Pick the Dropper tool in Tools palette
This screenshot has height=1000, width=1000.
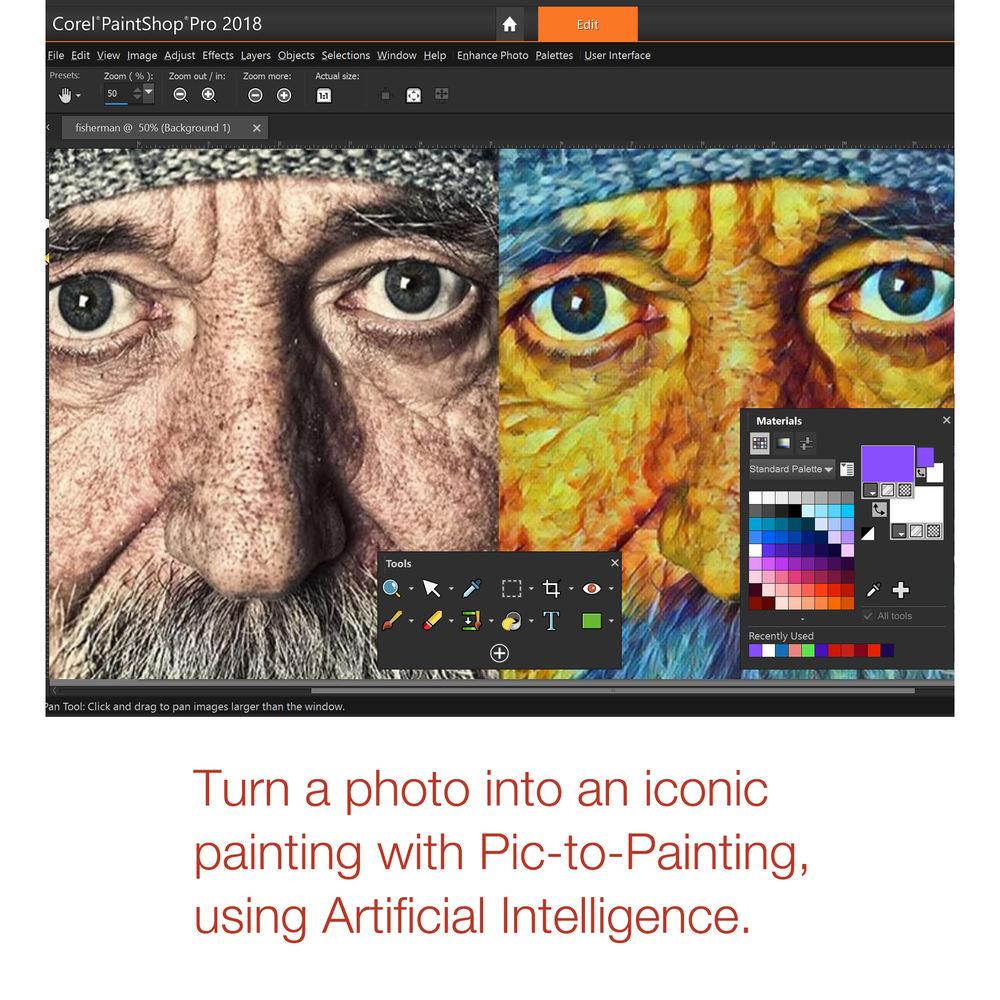click(x=471, y=589)
